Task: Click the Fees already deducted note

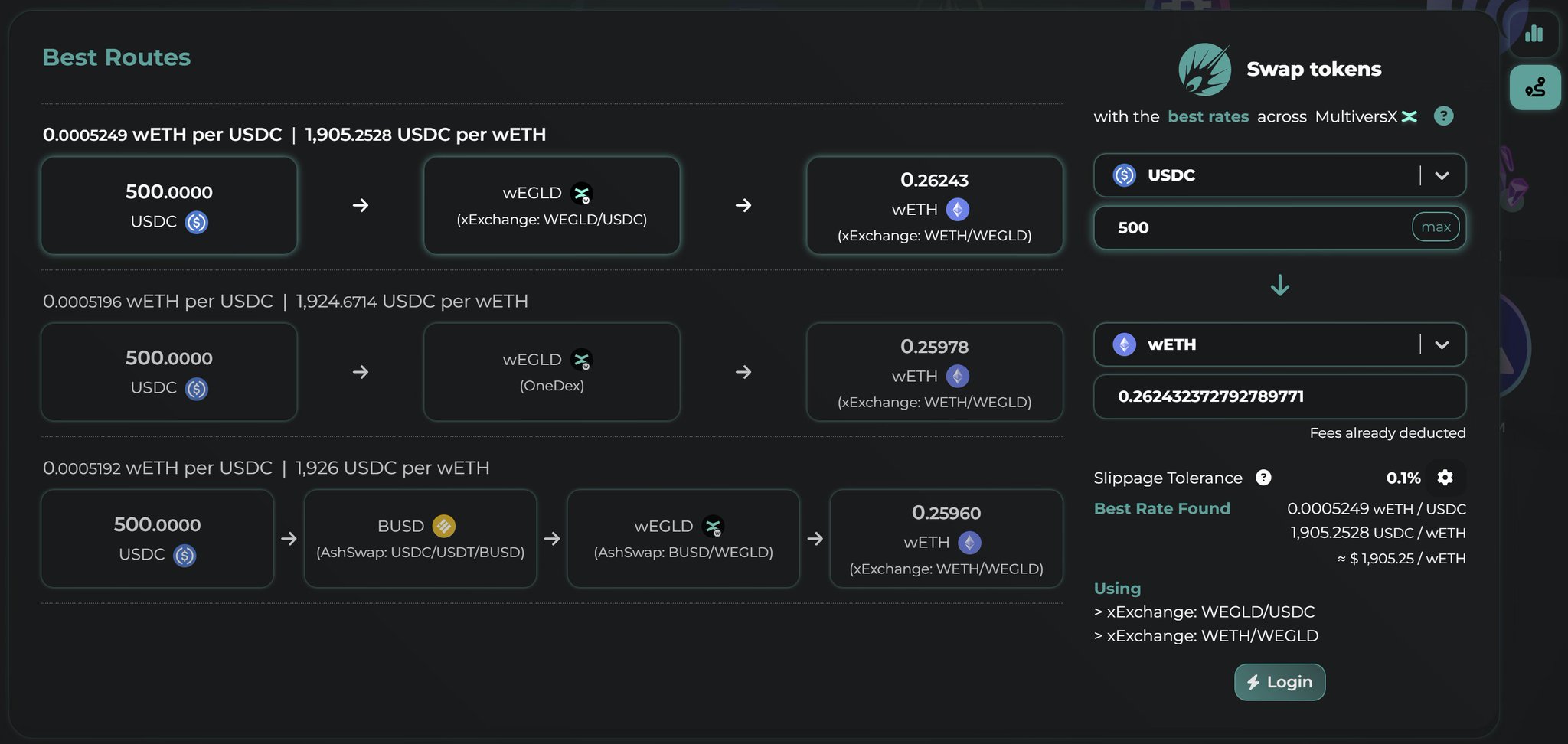Action: click(1387, 433)
